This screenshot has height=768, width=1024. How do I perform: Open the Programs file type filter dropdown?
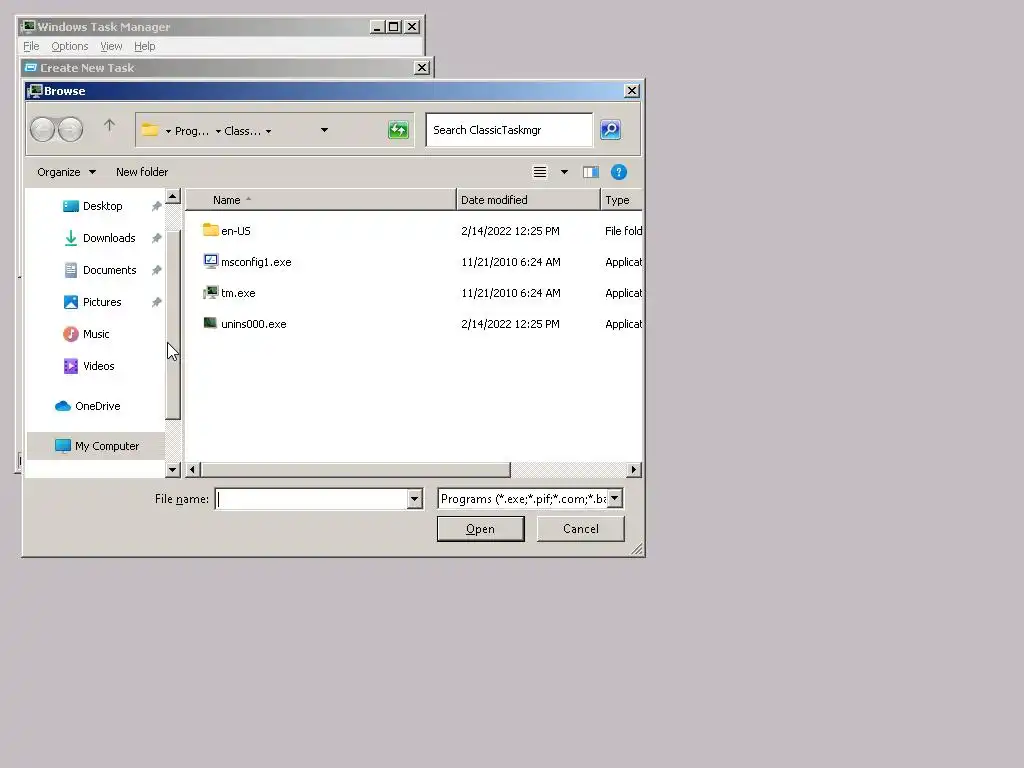point(615,498)
